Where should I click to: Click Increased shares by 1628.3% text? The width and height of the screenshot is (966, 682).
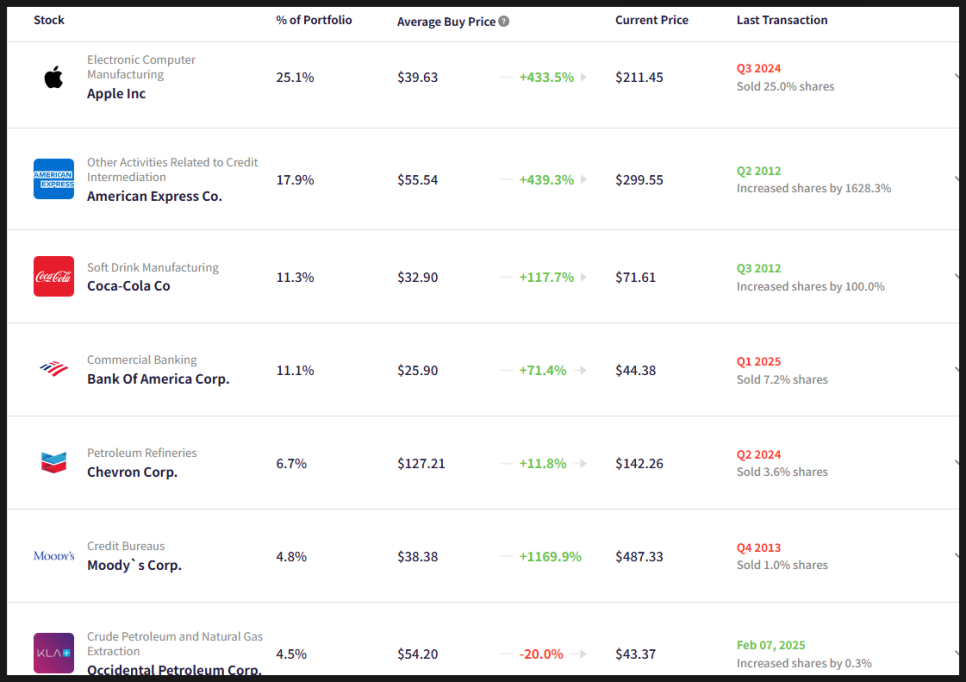(x=814, y=188)
